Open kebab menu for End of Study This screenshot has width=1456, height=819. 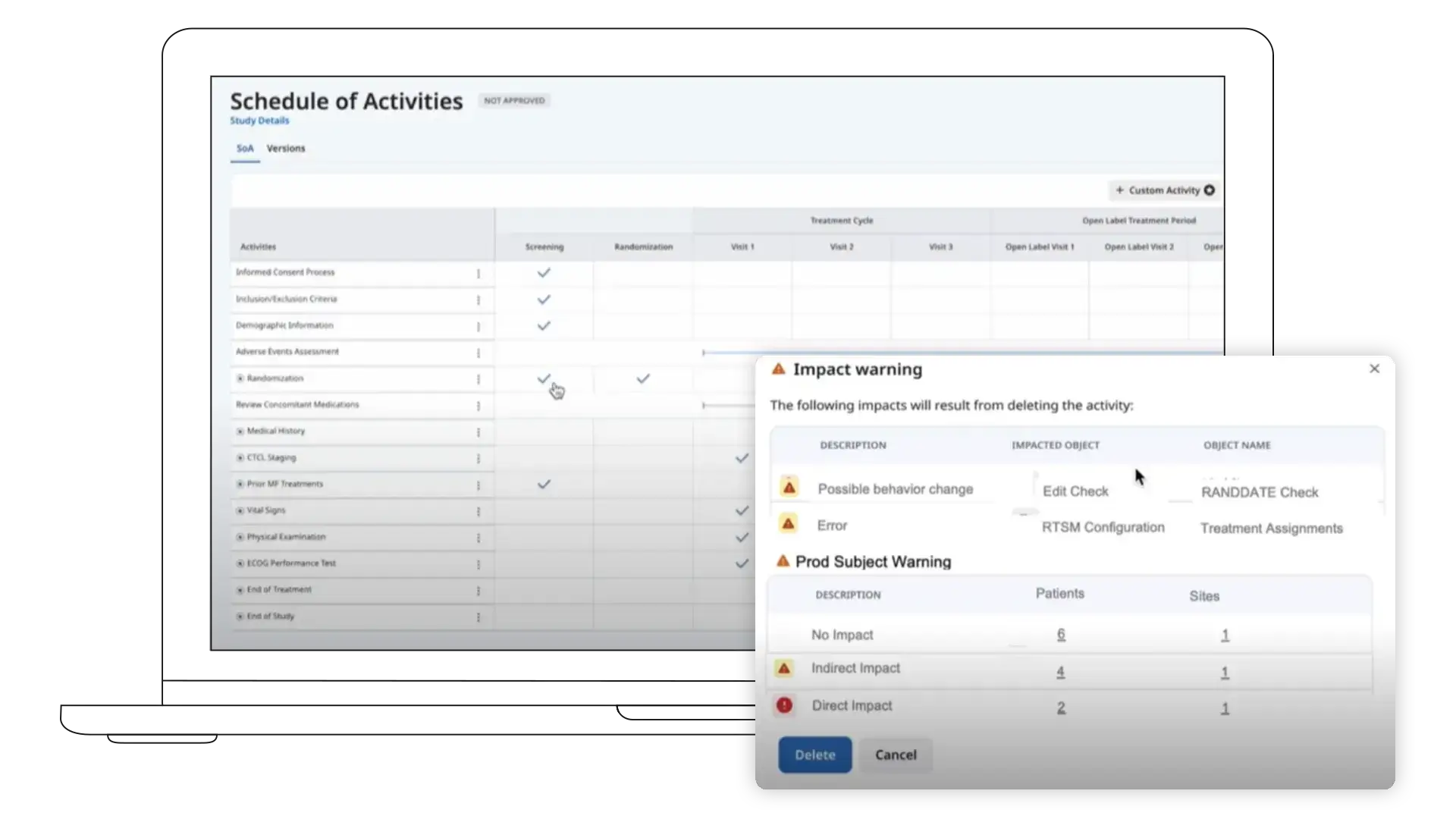click(x=478, y=617)
